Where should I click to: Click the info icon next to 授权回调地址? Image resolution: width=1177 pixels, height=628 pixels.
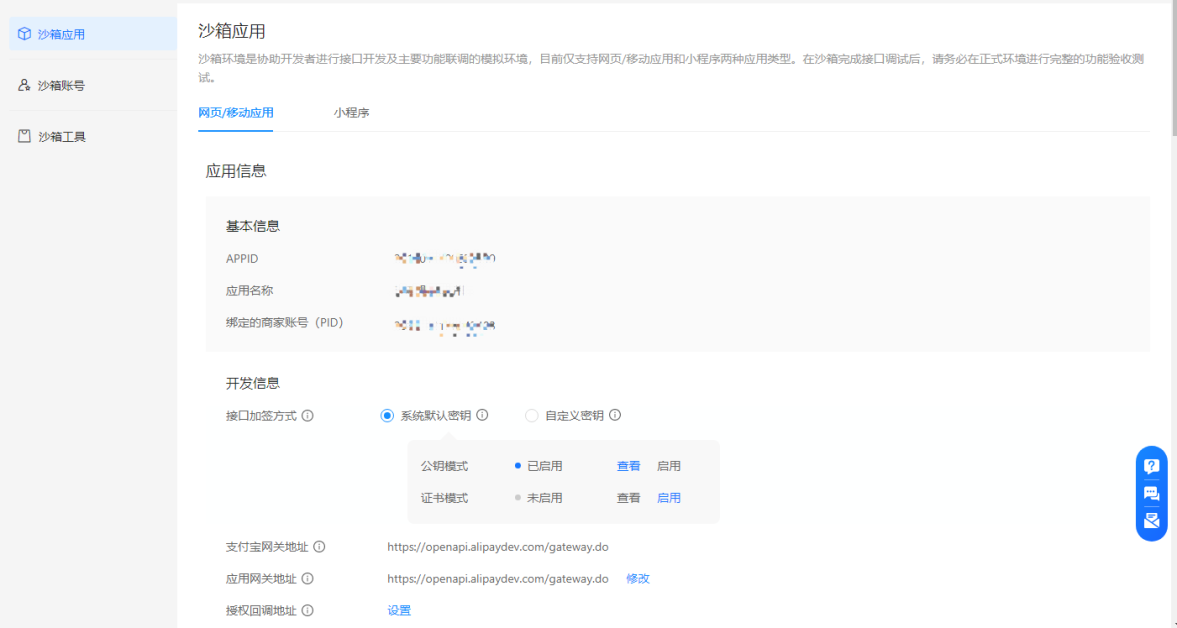(x=307, y=610)
